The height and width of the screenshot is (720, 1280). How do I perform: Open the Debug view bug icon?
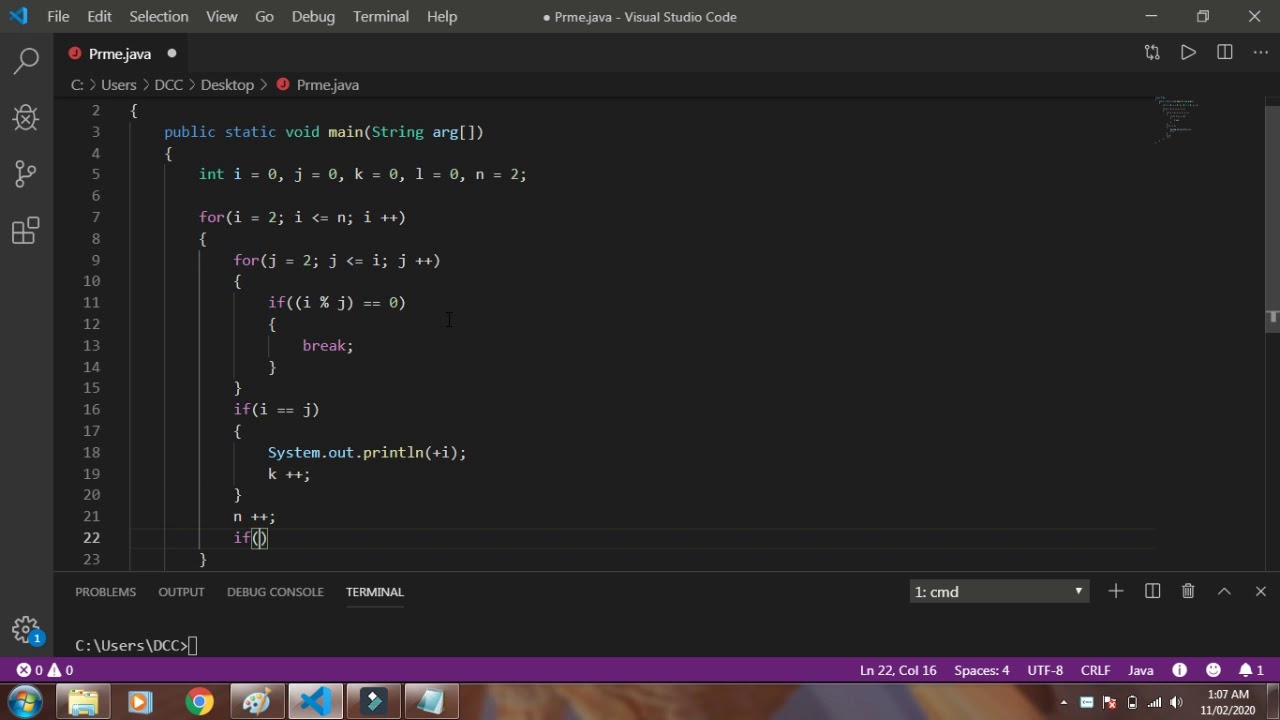click(x=27, y=117)
